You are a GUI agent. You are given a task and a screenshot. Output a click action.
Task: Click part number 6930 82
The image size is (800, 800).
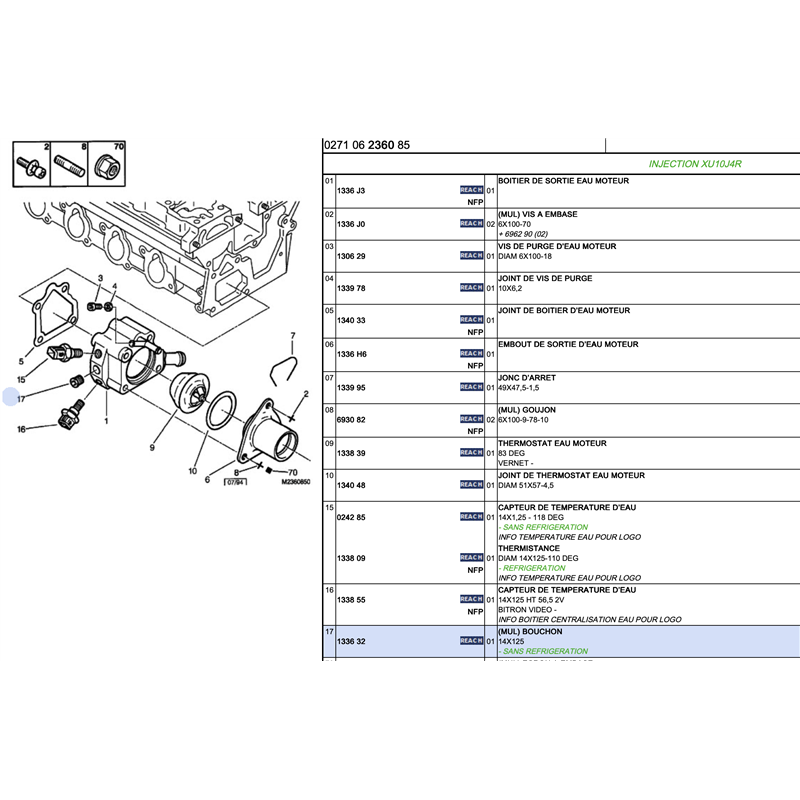(x=351, y=420)
